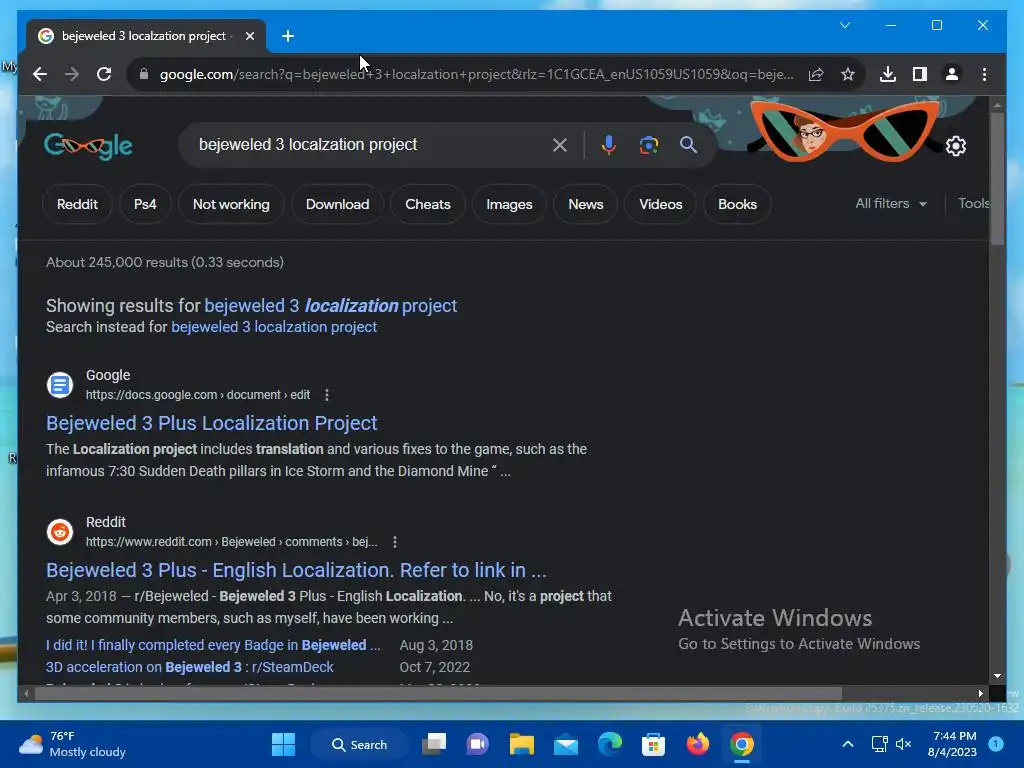Filter results by Reddit chip
This screenshot has width=1024, height=768.
click(x=77, y=204)
